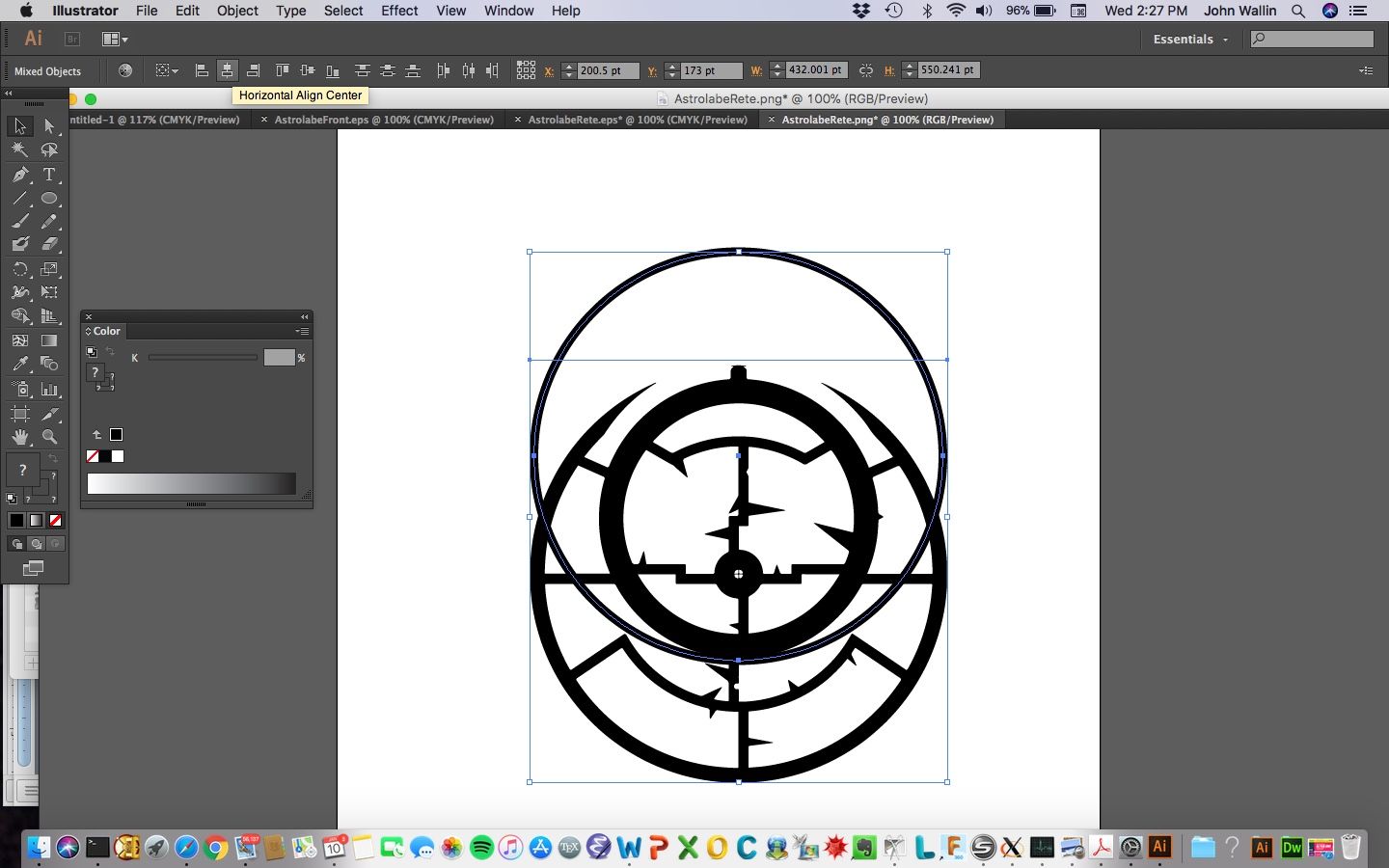The image size is (1389, 868).
Task: Select the Zoom tool
Action: click(x=49, y=437)
